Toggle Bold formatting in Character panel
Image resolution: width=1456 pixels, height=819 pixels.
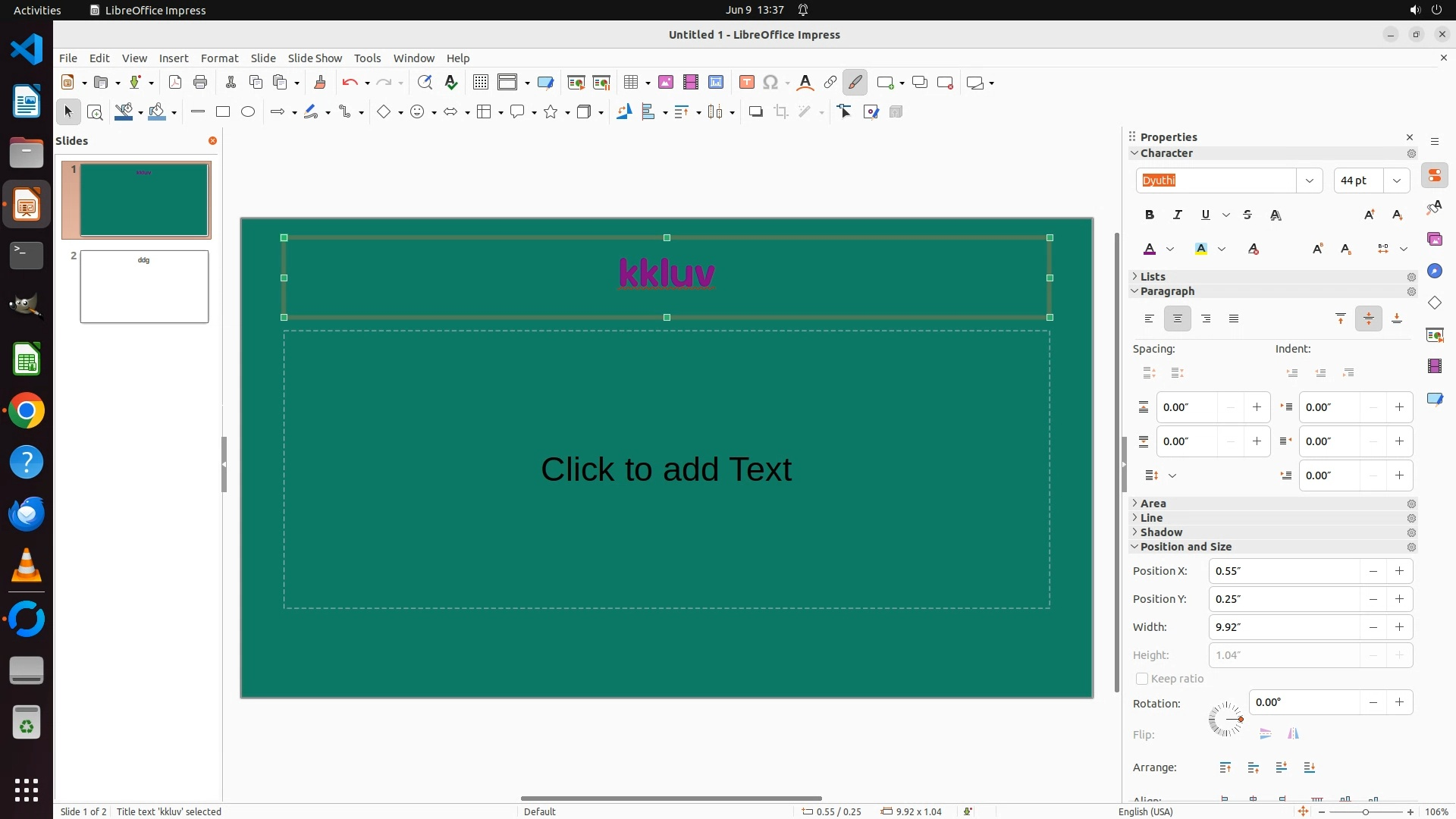coord(1150,215)
